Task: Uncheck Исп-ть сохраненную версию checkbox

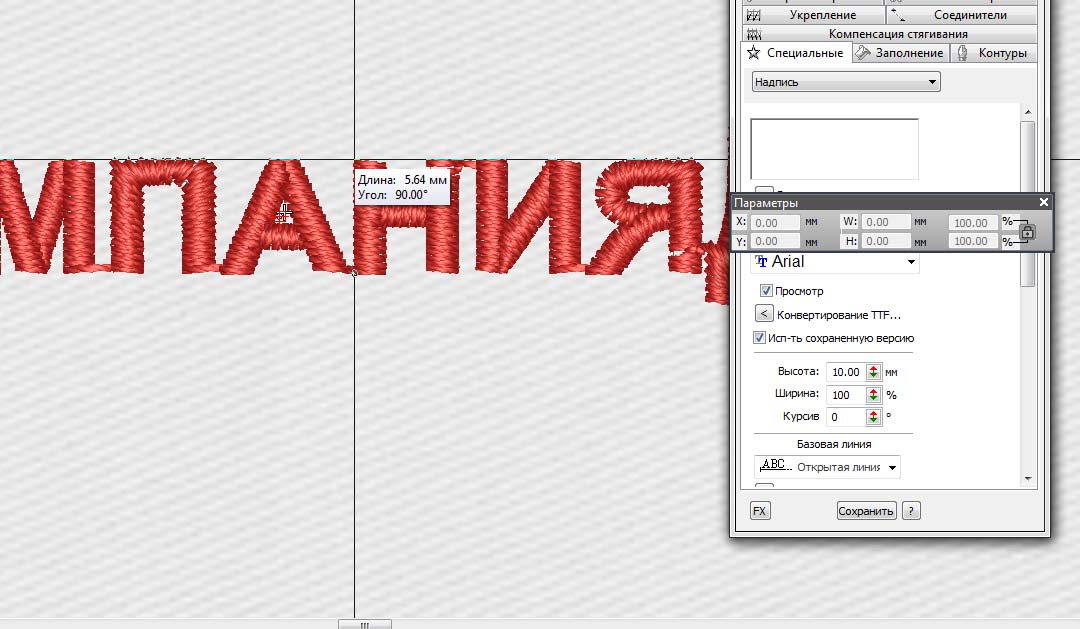Action: point(760,338)
